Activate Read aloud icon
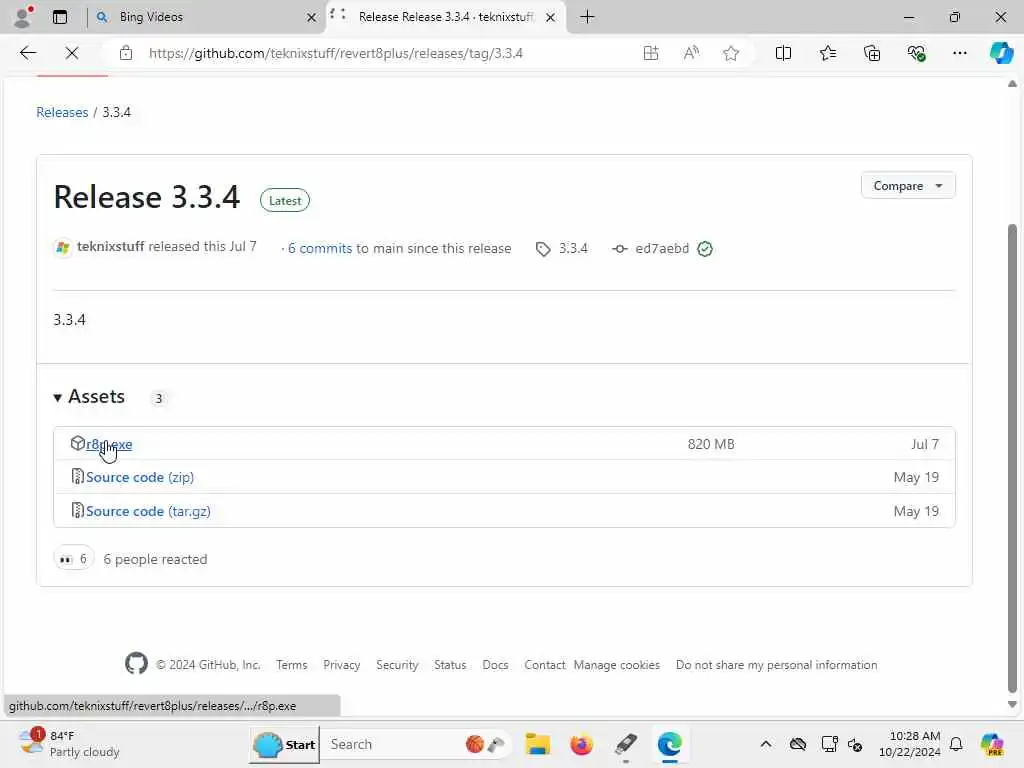1024x768 pixels. click(x=691, y=53)
